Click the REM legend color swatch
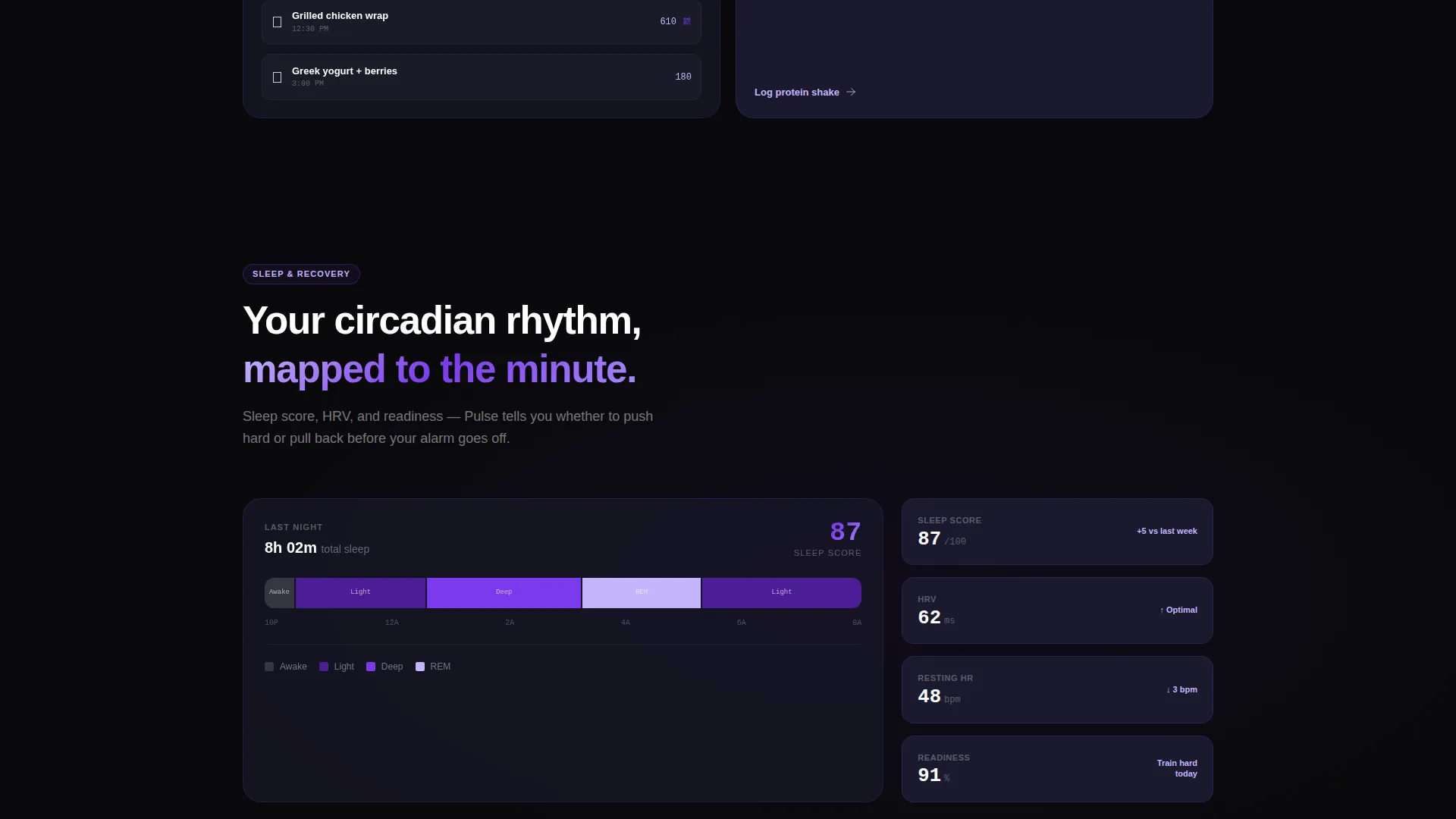 click(x=420, y=667)
